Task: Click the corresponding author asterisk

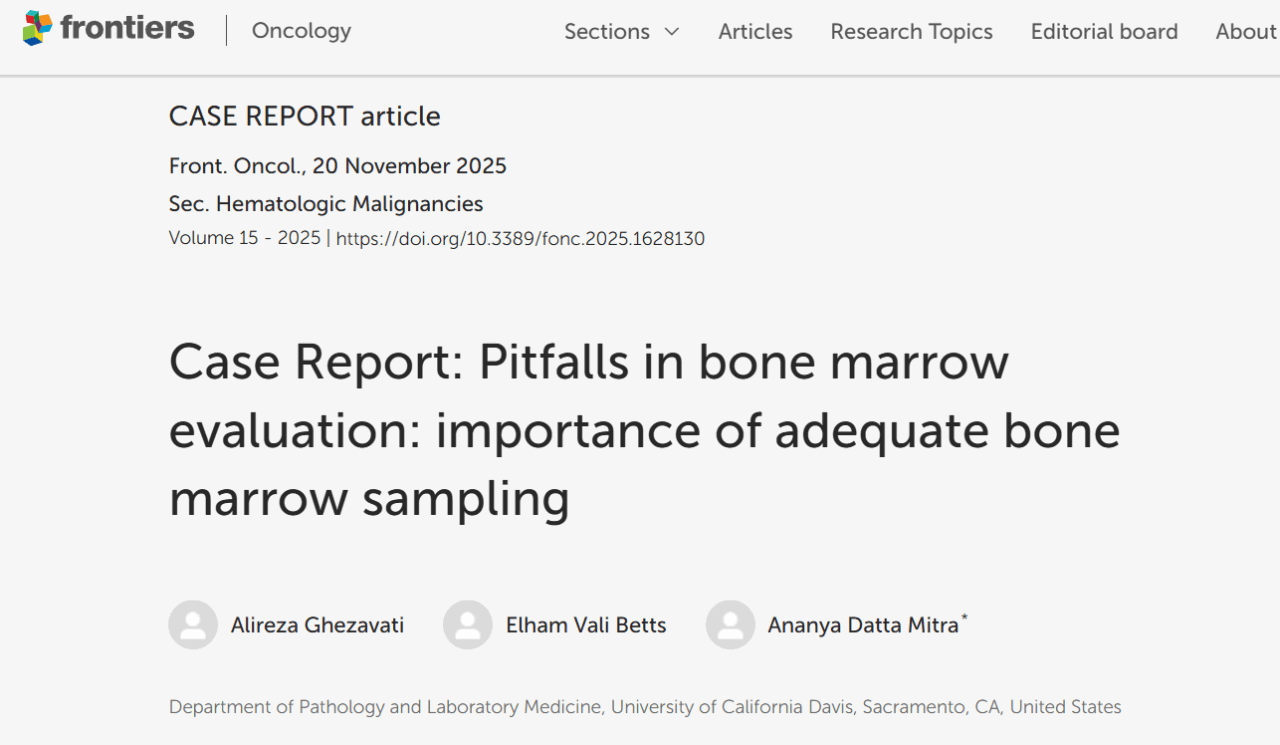Action: click(x=963, y=617)
